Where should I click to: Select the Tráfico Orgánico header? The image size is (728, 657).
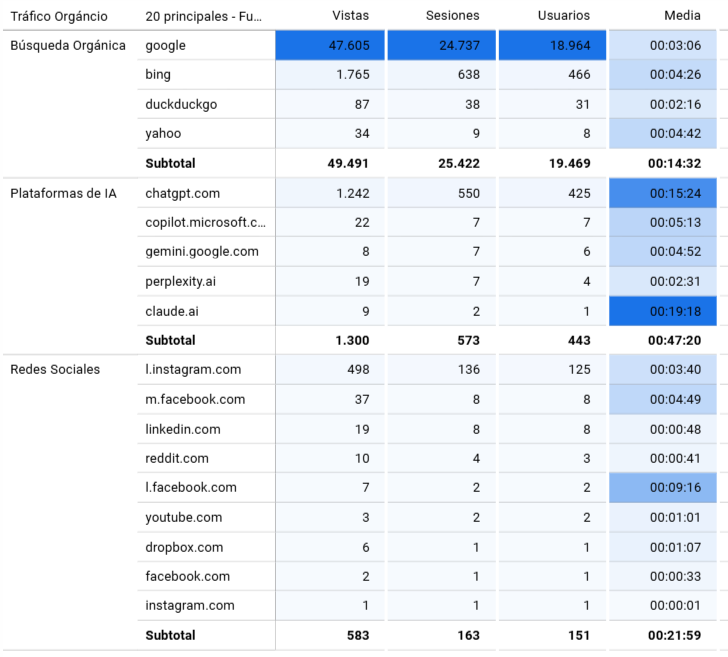coord(59,16)
